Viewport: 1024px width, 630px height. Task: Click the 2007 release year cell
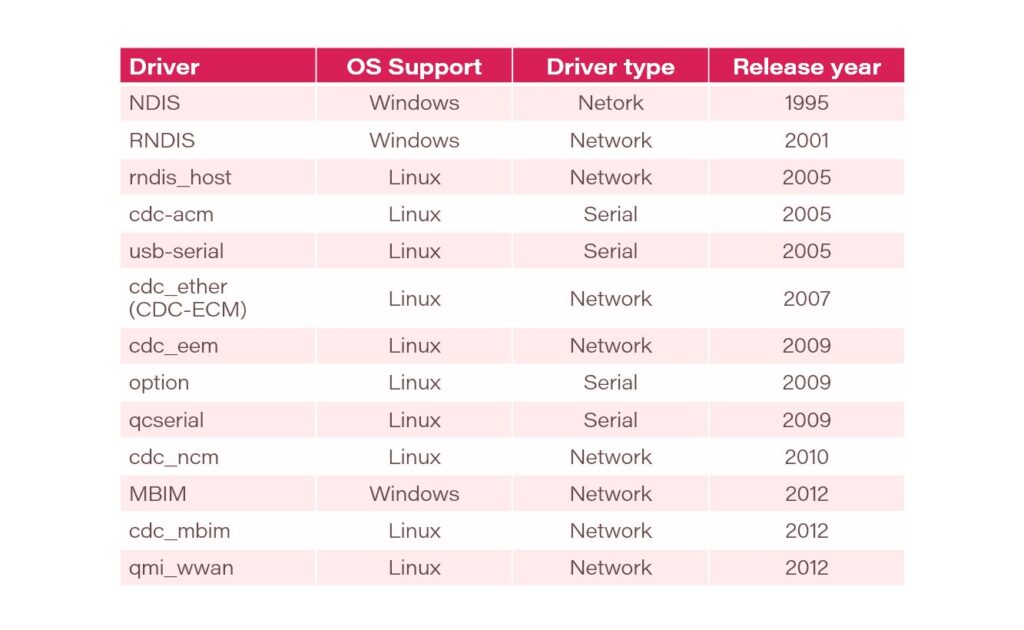[x=806, y=298]
